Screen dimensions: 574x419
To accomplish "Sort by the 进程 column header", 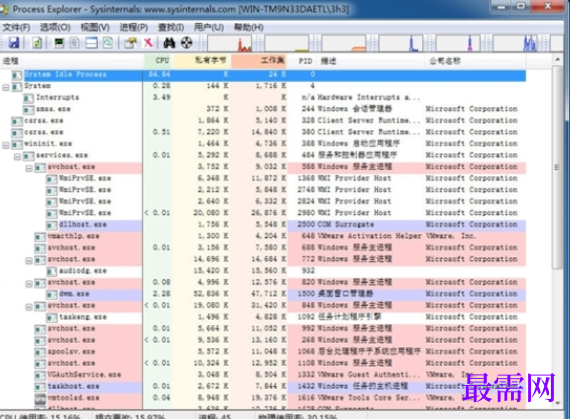I will click(x=72, y=61).
